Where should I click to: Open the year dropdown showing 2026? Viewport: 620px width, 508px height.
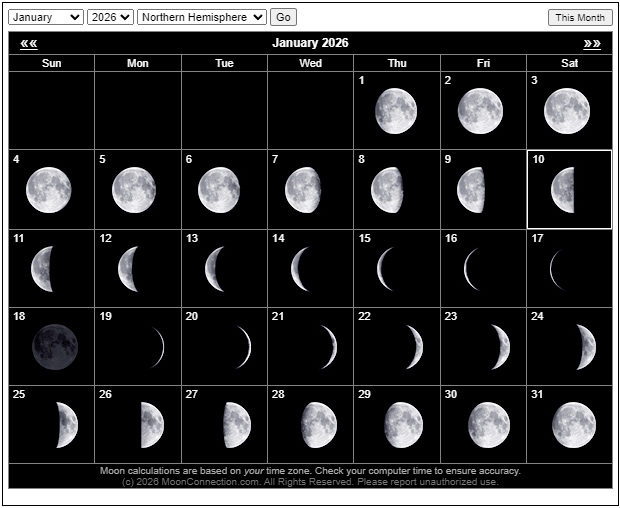110,17
